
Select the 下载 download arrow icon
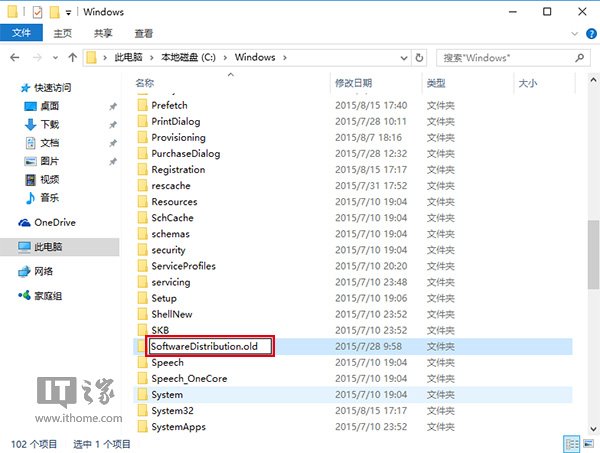[31, 124]
